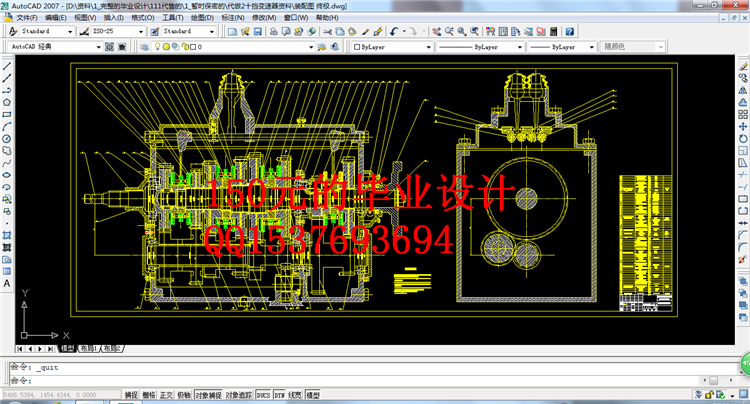The width and height of the screenshot is (750, 404).
Task: Click the Workspace Settings gear icon
Action: [110, 47]
